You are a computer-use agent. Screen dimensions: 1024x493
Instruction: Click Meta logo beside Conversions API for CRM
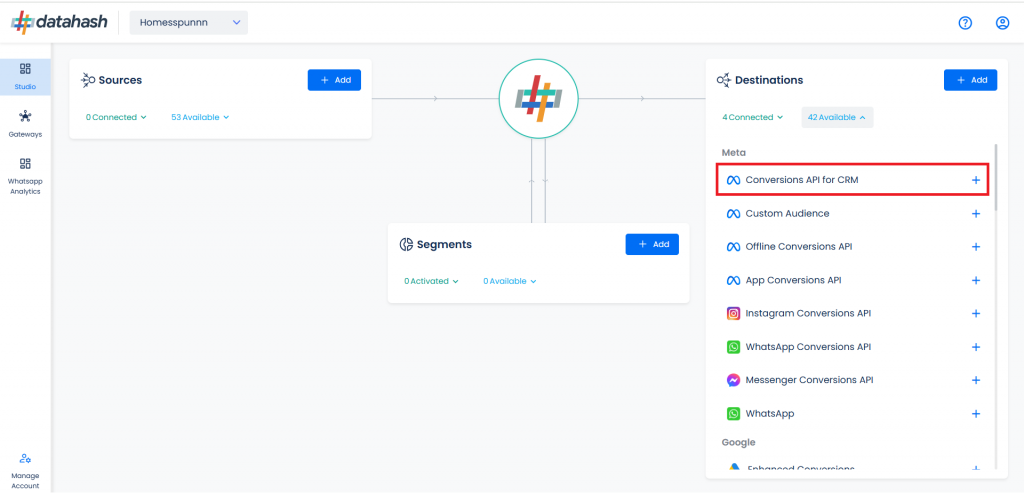pyautogui.click(x=733, y=180)
